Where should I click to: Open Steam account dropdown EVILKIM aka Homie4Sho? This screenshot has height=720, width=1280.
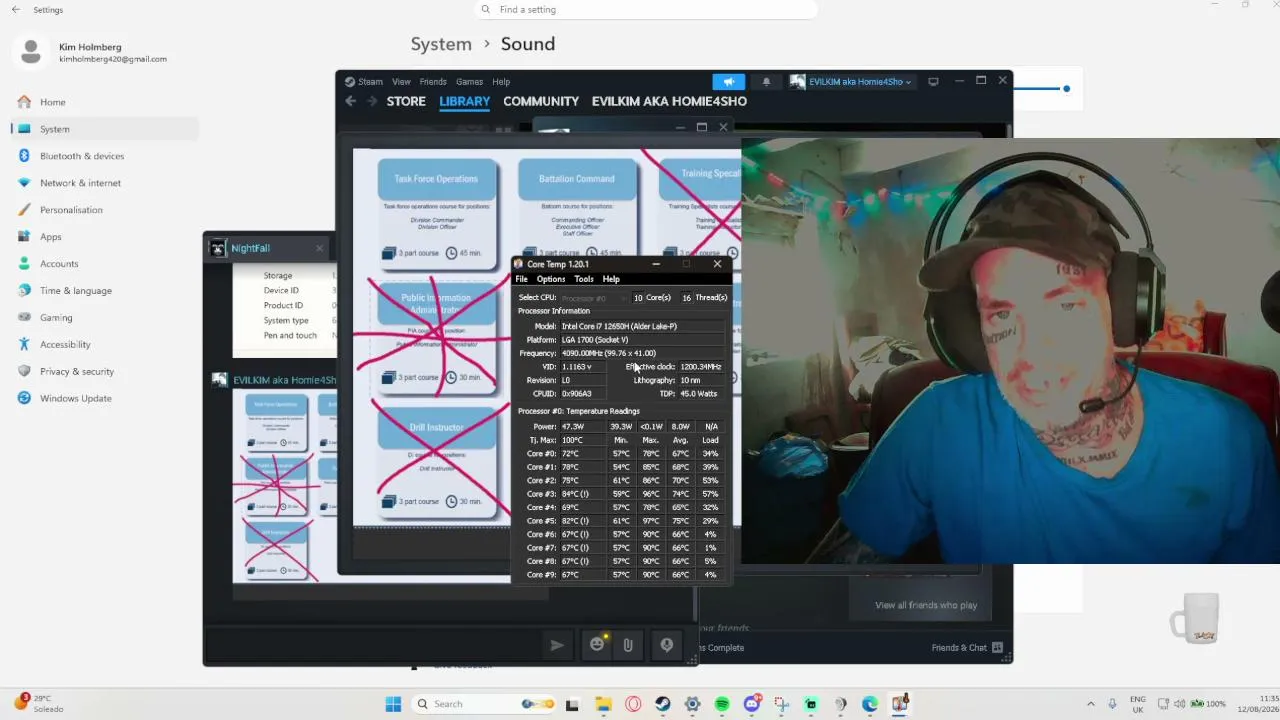tap(851, 82)
